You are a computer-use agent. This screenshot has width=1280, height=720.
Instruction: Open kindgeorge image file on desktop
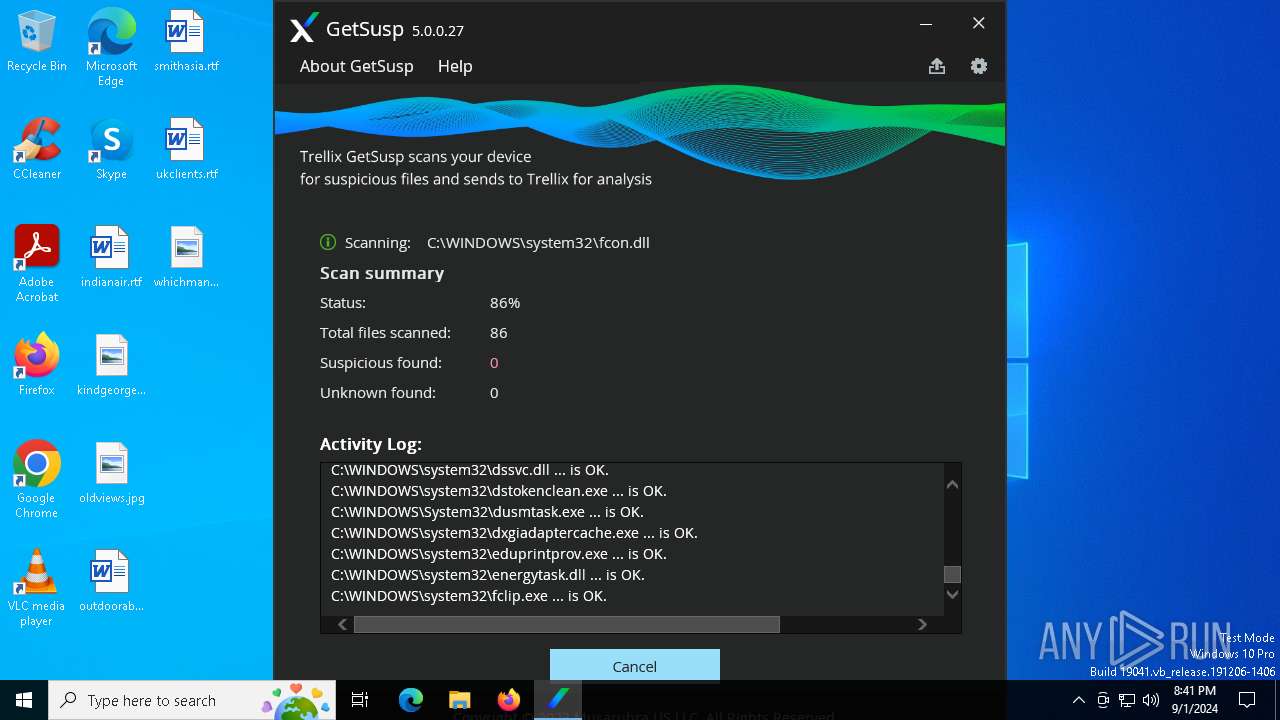pyautogui.click(x=111, y=365)
